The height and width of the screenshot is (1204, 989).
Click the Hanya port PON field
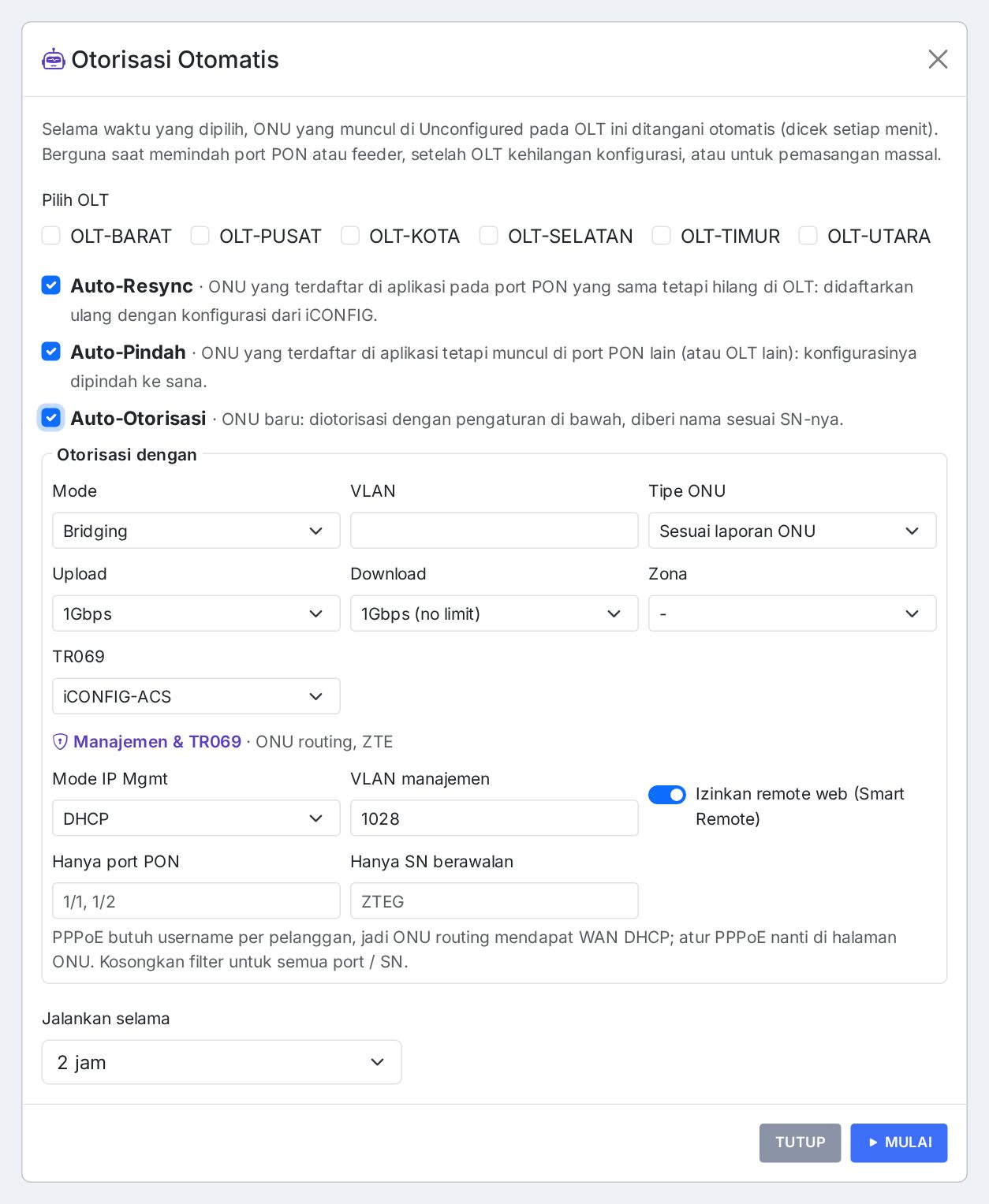point(196,901)
